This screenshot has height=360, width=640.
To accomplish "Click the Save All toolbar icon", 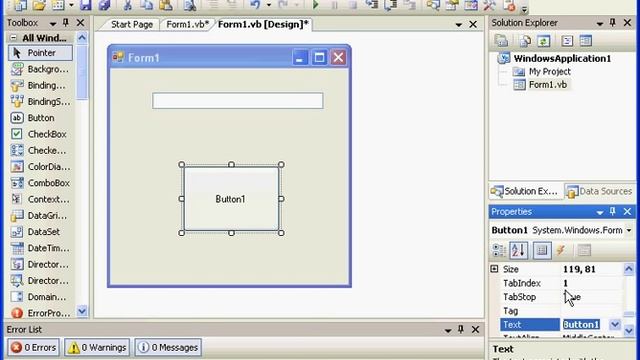I will (104, 5).
